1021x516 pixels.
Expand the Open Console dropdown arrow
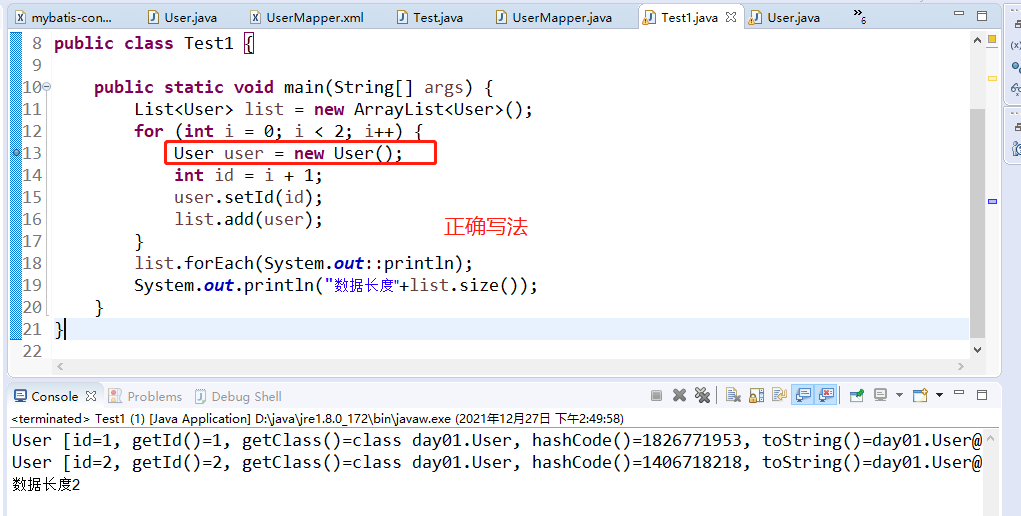click(x=939, y=395)
